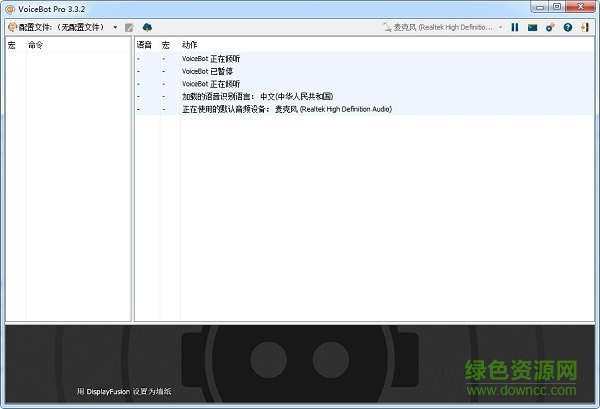Click the blue help question mark icon
Image resolution: width=600 pixels, height=409 pixels.
[568, 27]
